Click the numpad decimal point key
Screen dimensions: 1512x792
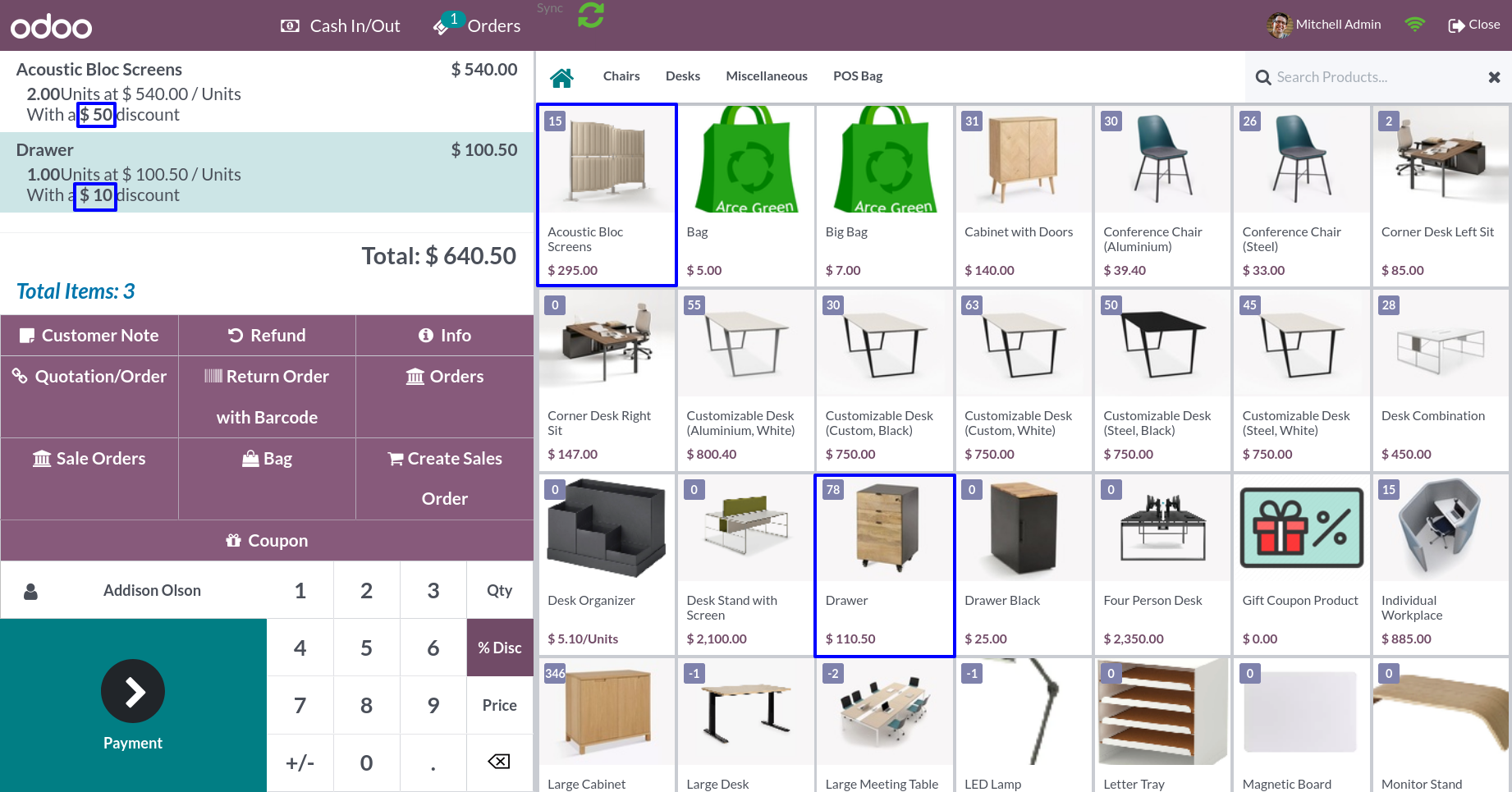click(x=433, y=762)
